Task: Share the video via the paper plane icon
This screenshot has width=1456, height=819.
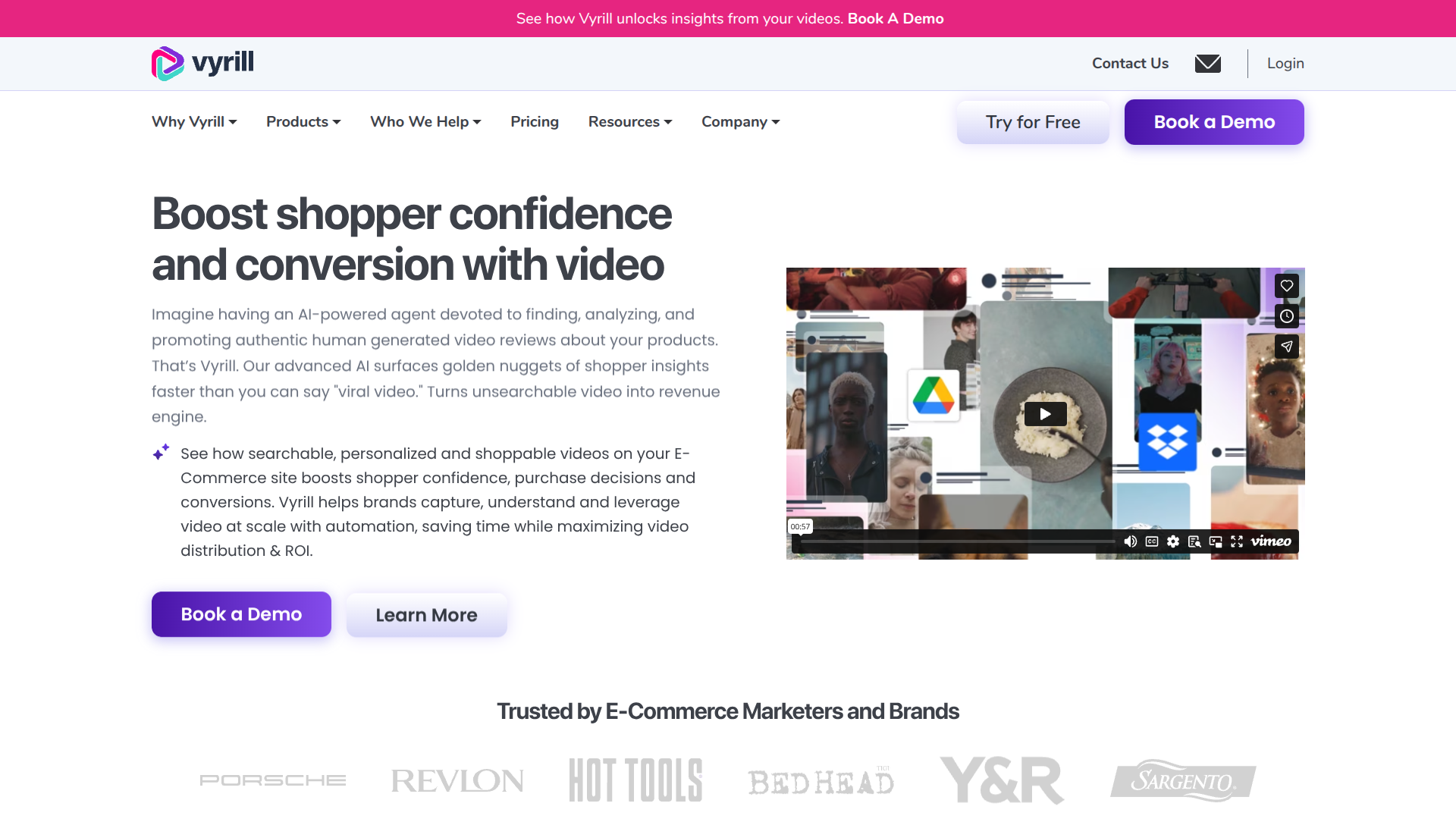Action: [1286, 347]
